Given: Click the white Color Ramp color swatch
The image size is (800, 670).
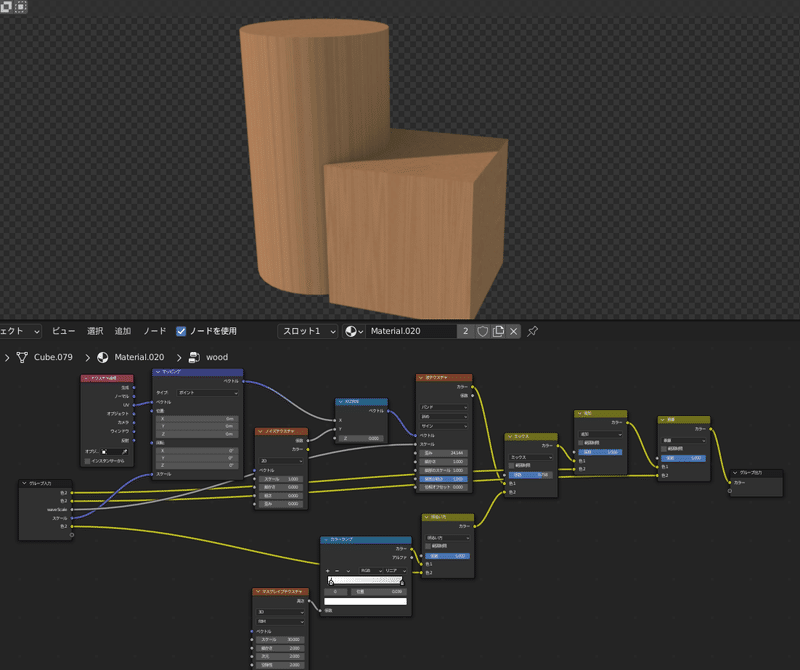Looking at the screenshot, I should pyautogui.click(x=365, y=602).
